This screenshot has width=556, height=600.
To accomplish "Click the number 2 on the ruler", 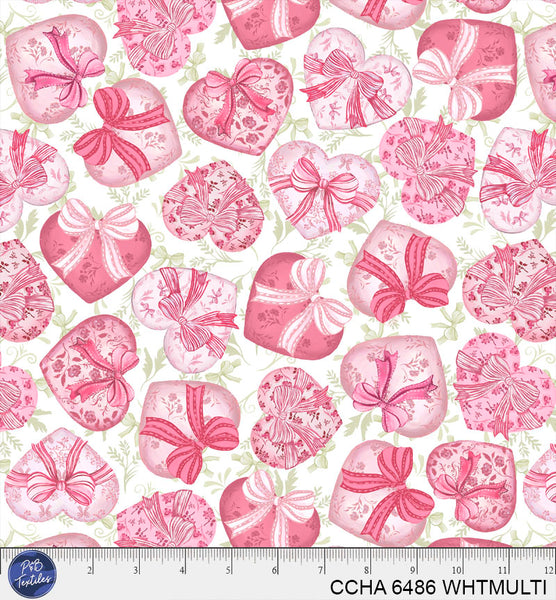I will click(x=89, y=571).
